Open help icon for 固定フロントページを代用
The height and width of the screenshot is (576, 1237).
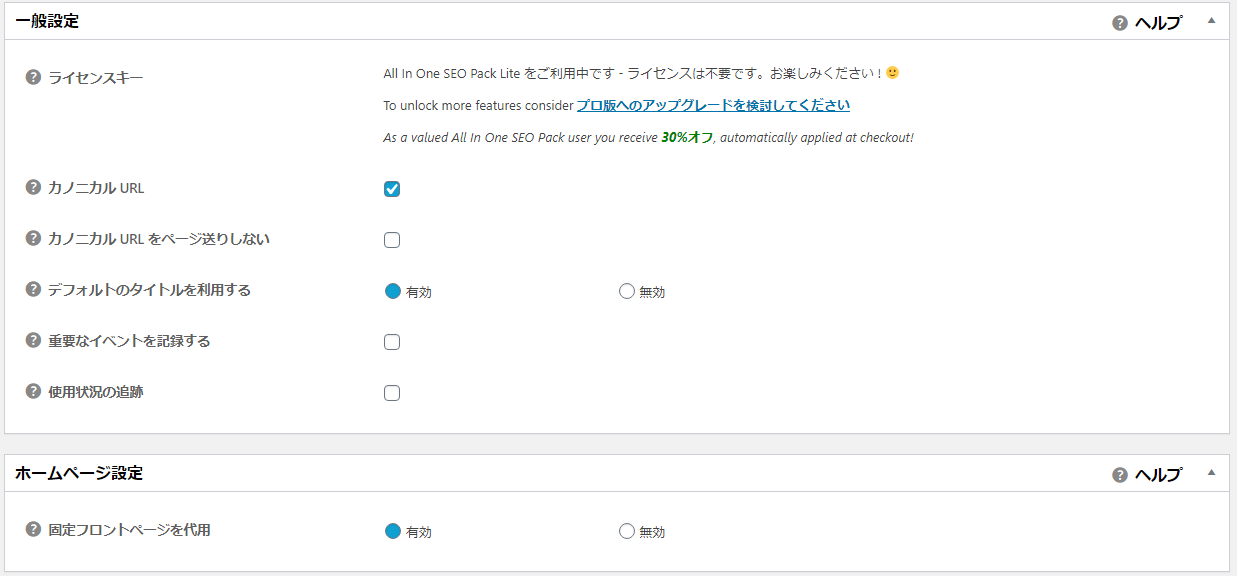[x=33, y=530]
